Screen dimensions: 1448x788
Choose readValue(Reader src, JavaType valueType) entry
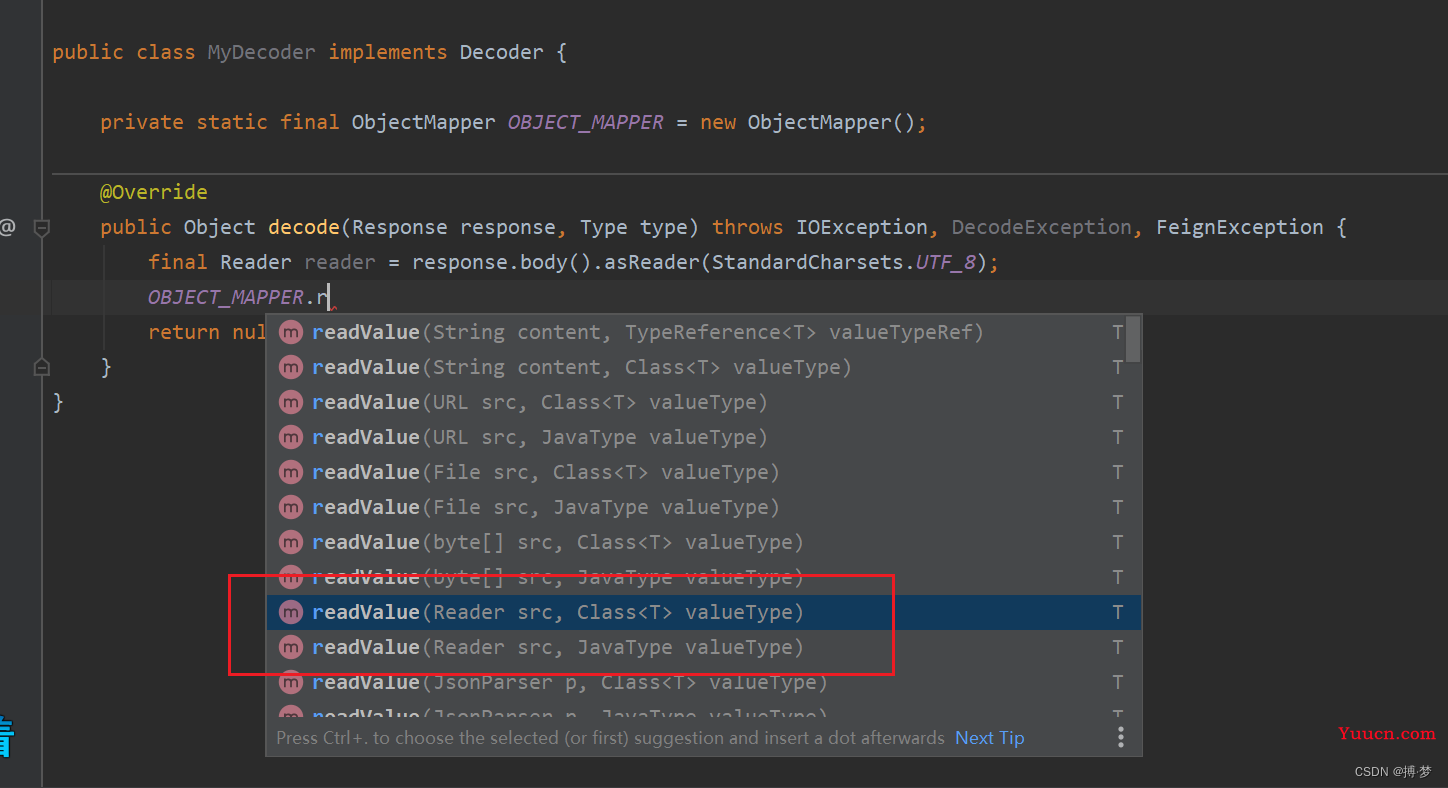(x=703, y=647)
